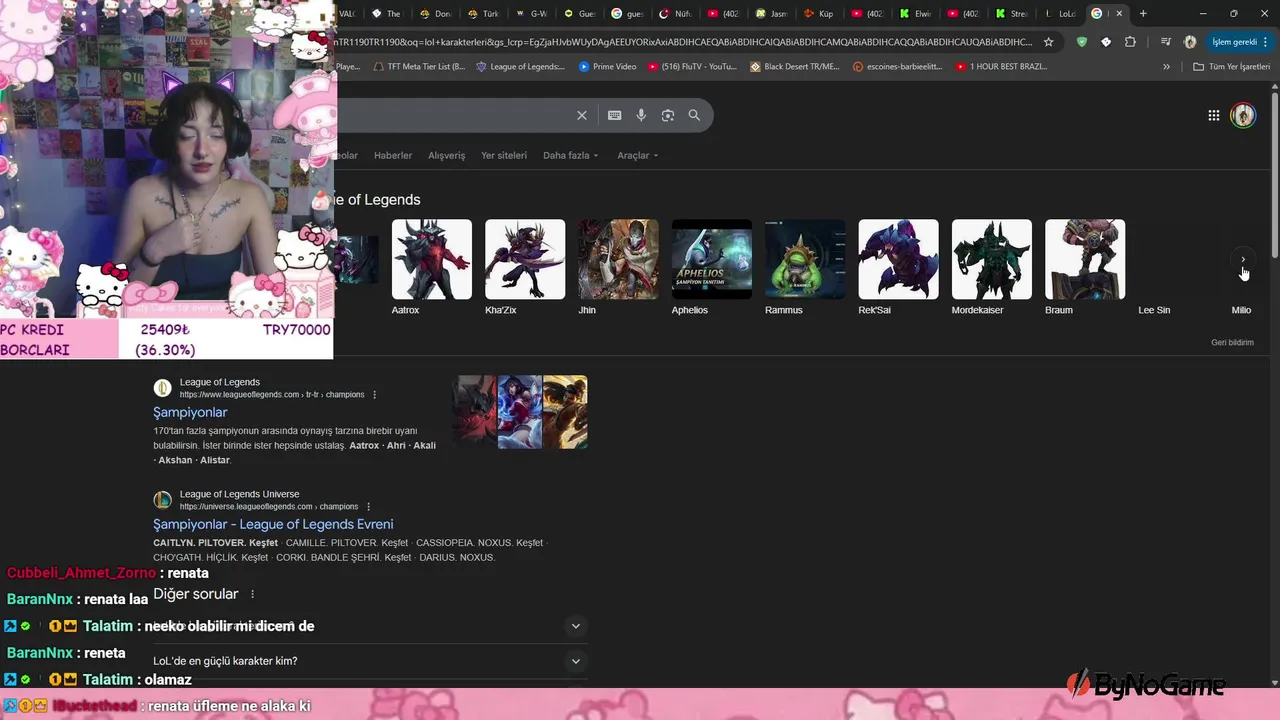Viewport: 1280px width, 720px height.
Task: Open the Google account avatar menu
Action: pyautogui.click(x=1243, y=115)
